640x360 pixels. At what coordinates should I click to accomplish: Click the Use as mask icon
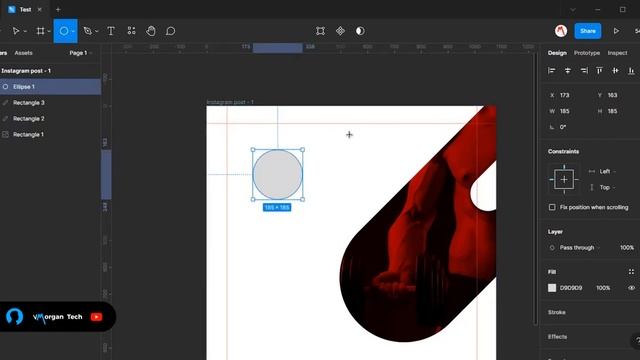(x=360, y=31)
